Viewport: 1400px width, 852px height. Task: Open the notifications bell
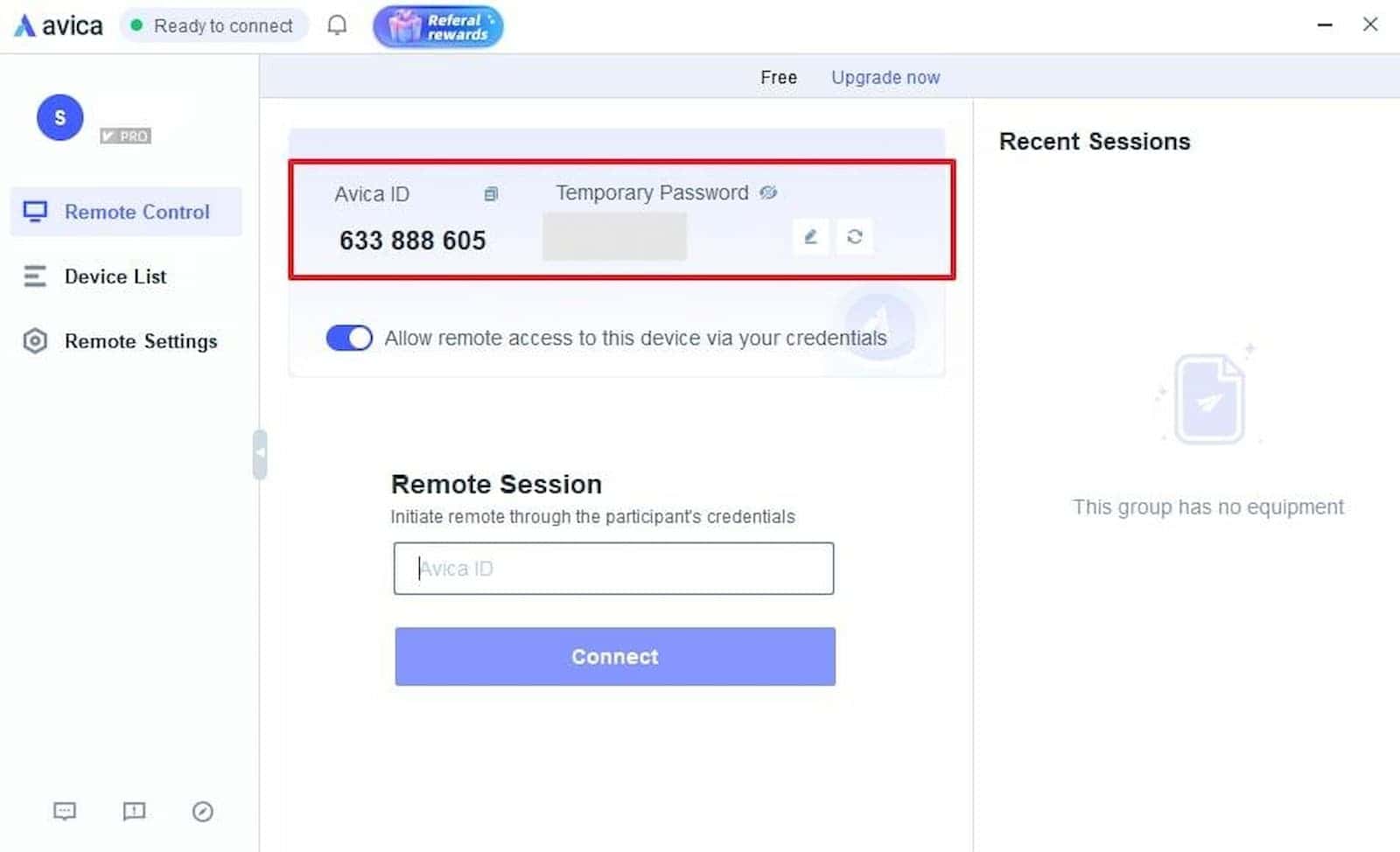click(336, 25)
